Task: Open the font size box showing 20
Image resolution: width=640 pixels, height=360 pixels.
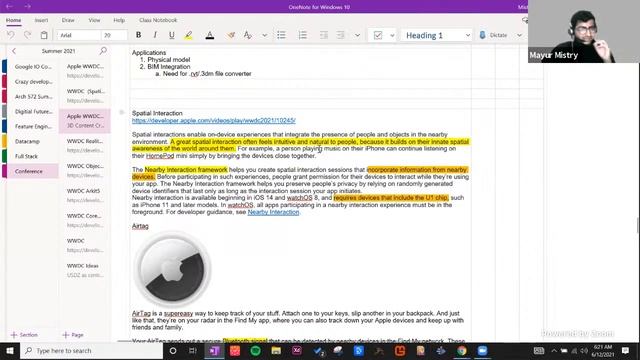Action: coord(114,35)
